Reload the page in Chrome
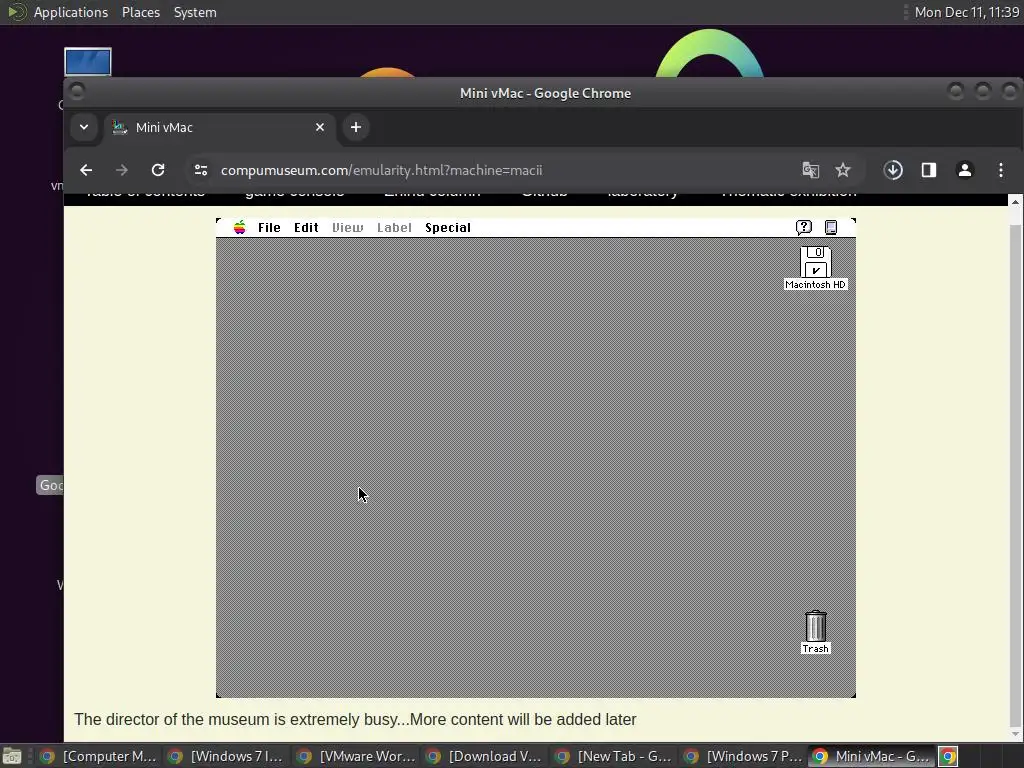1024x768 pixels. (x=158, y=170)
